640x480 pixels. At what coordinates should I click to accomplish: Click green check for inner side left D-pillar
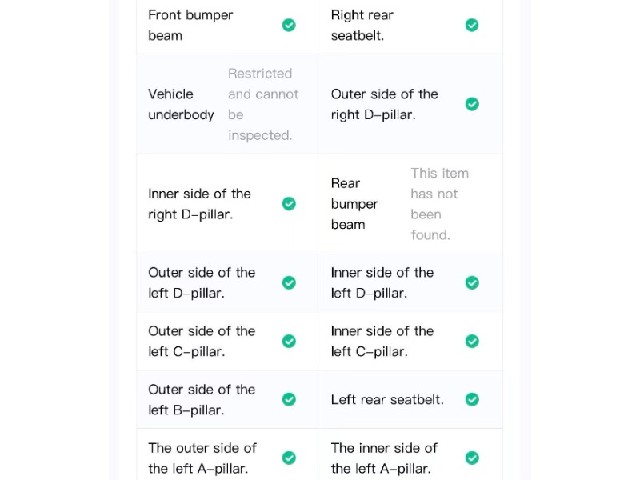[472, 282]
